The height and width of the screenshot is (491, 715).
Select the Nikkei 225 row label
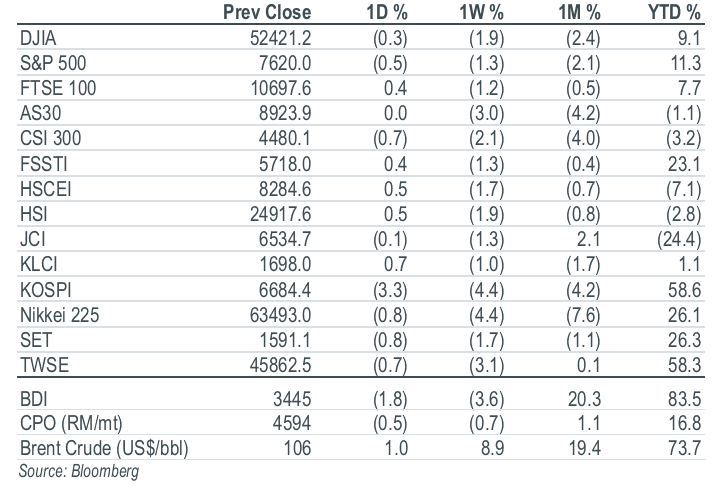tap(59, 315)
